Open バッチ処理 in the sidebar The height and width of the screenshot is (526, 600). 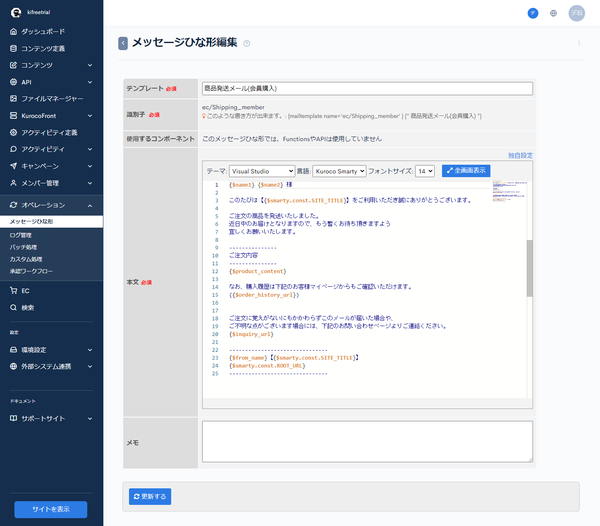23,247
